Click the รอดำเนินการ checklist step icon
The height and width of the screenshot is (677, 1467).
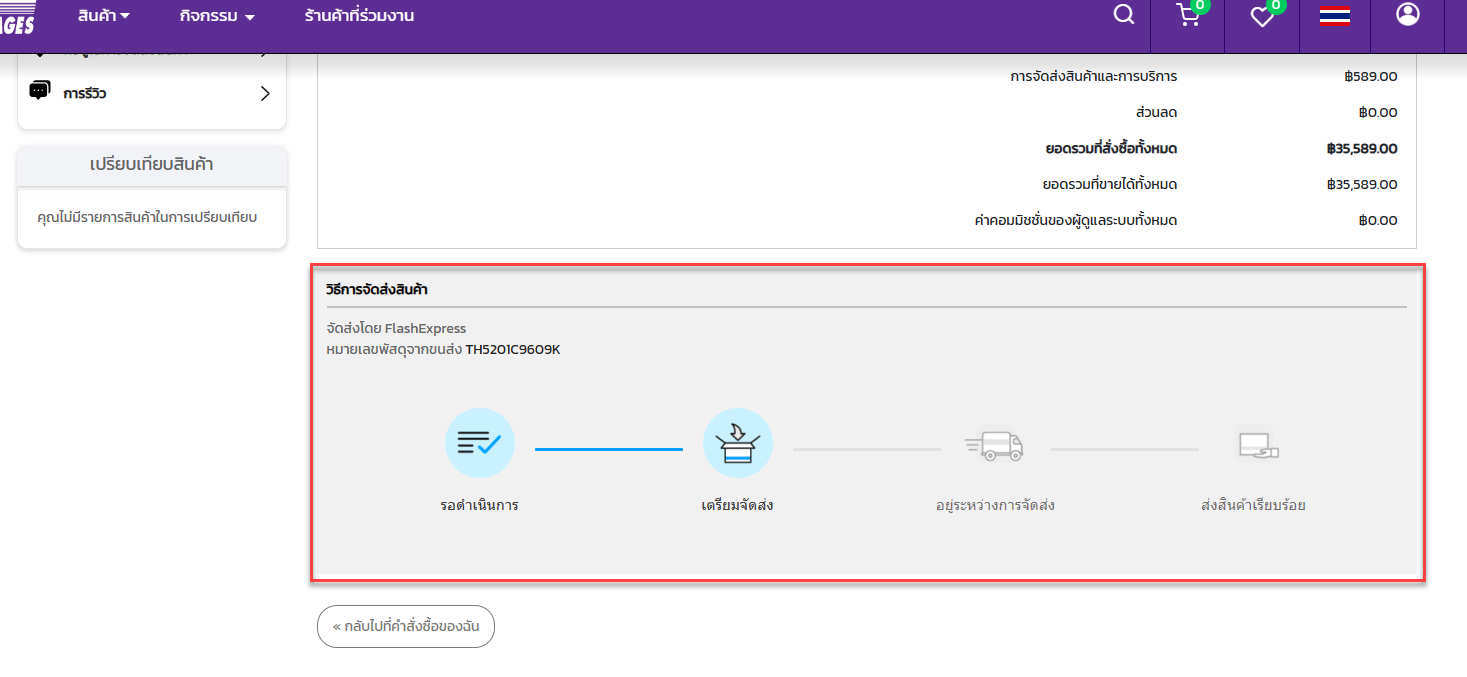tap(480, 443)
